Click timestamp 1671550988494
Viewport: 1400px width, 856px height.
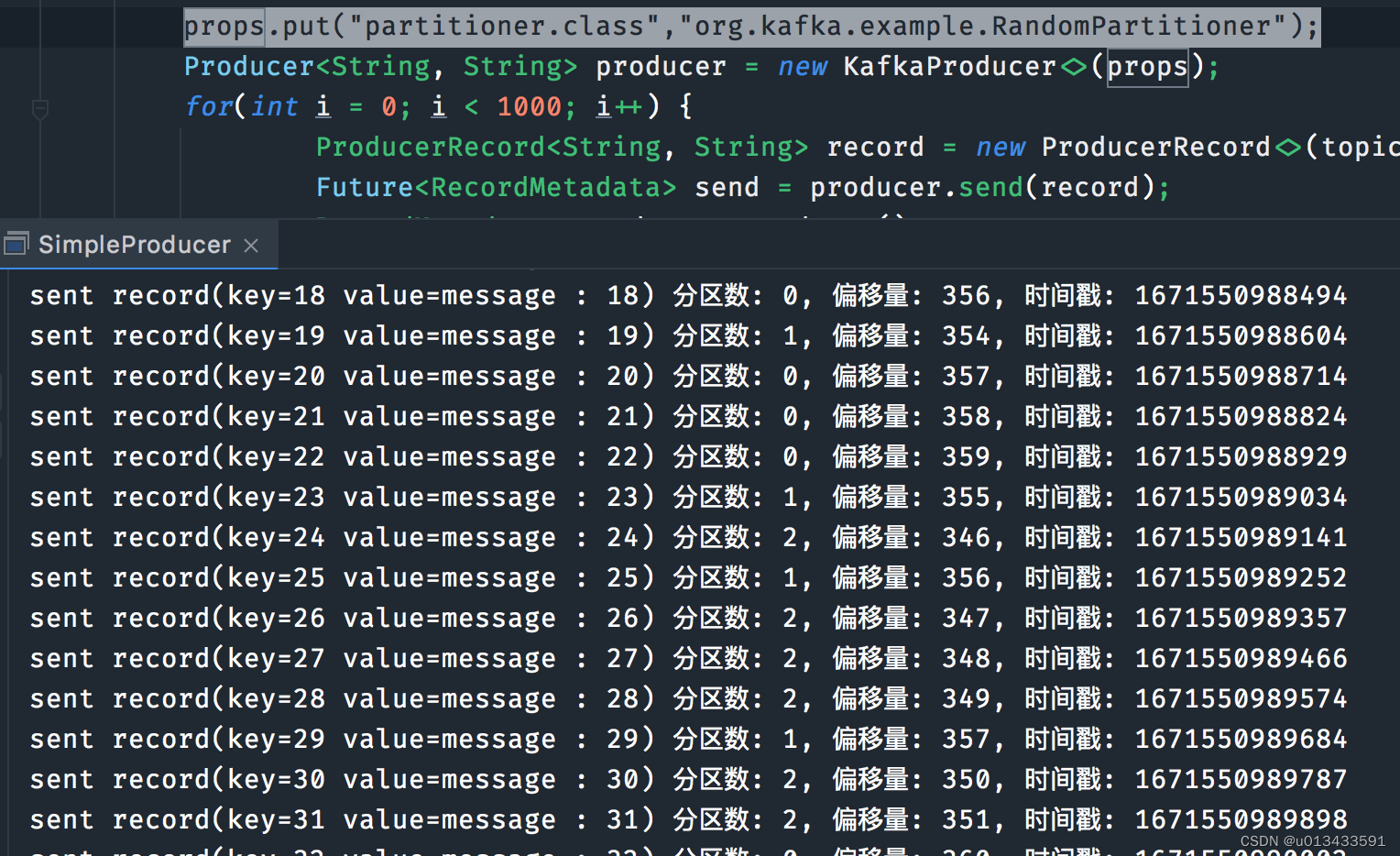click(x=1241, y=295)
